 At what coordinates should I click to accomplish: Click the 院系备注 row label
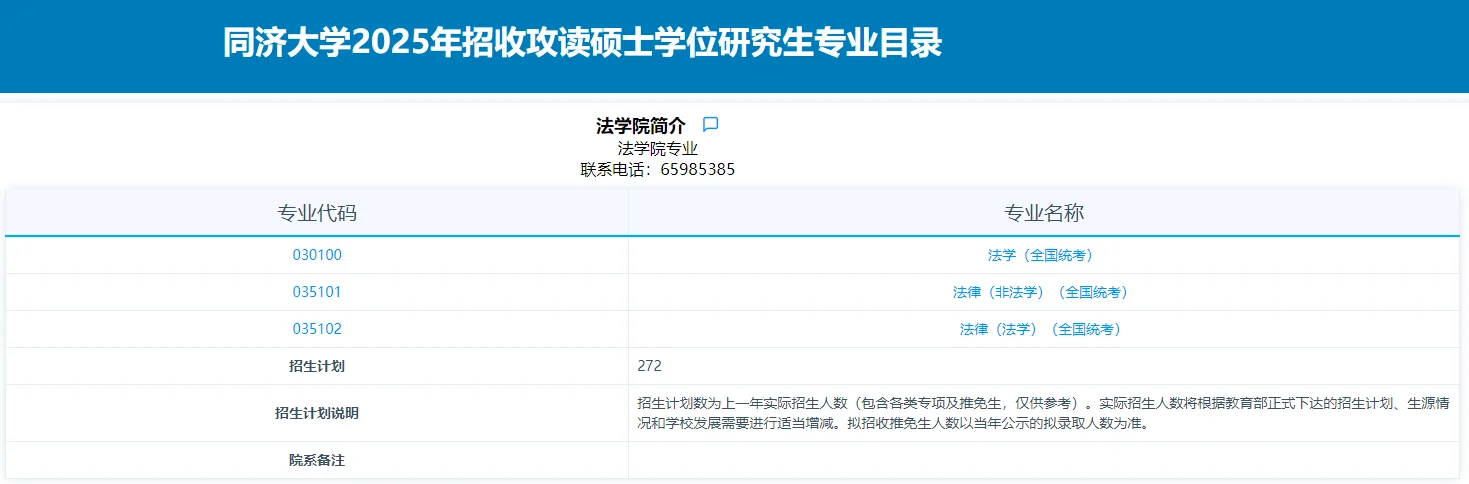pos(317,460)
